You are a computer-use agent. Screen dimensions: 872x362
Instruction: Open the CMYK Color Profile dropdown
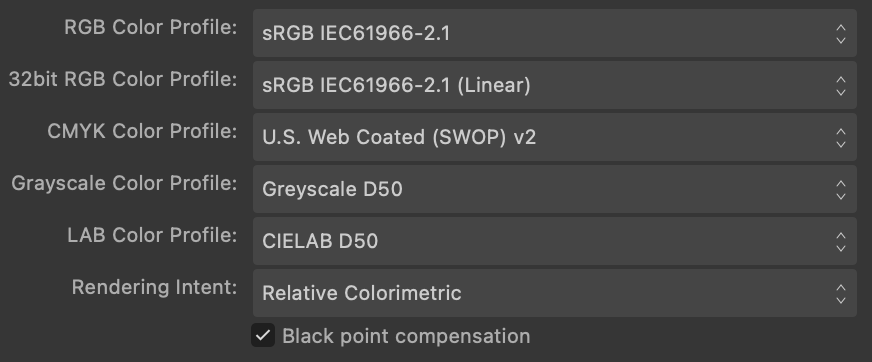click(554, 137)
